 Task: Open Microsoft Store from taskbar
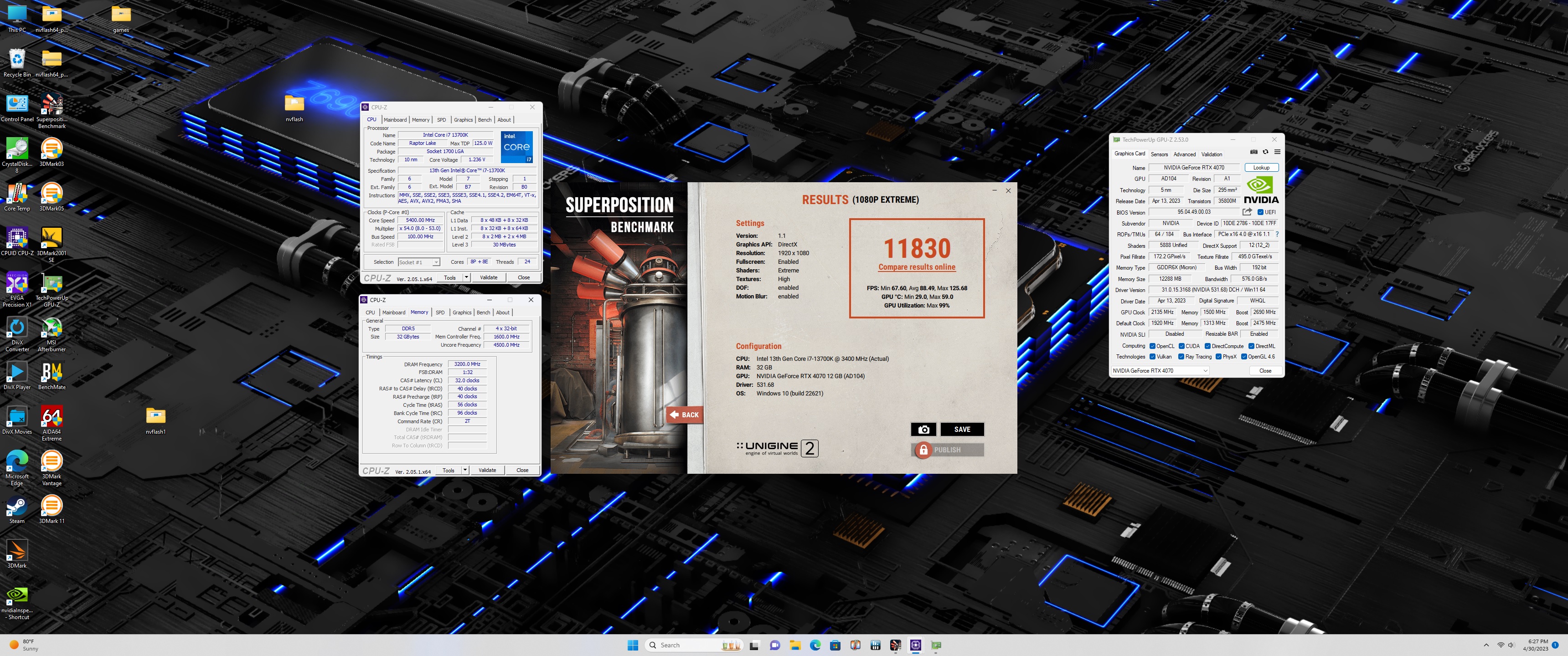coord(835,645)
